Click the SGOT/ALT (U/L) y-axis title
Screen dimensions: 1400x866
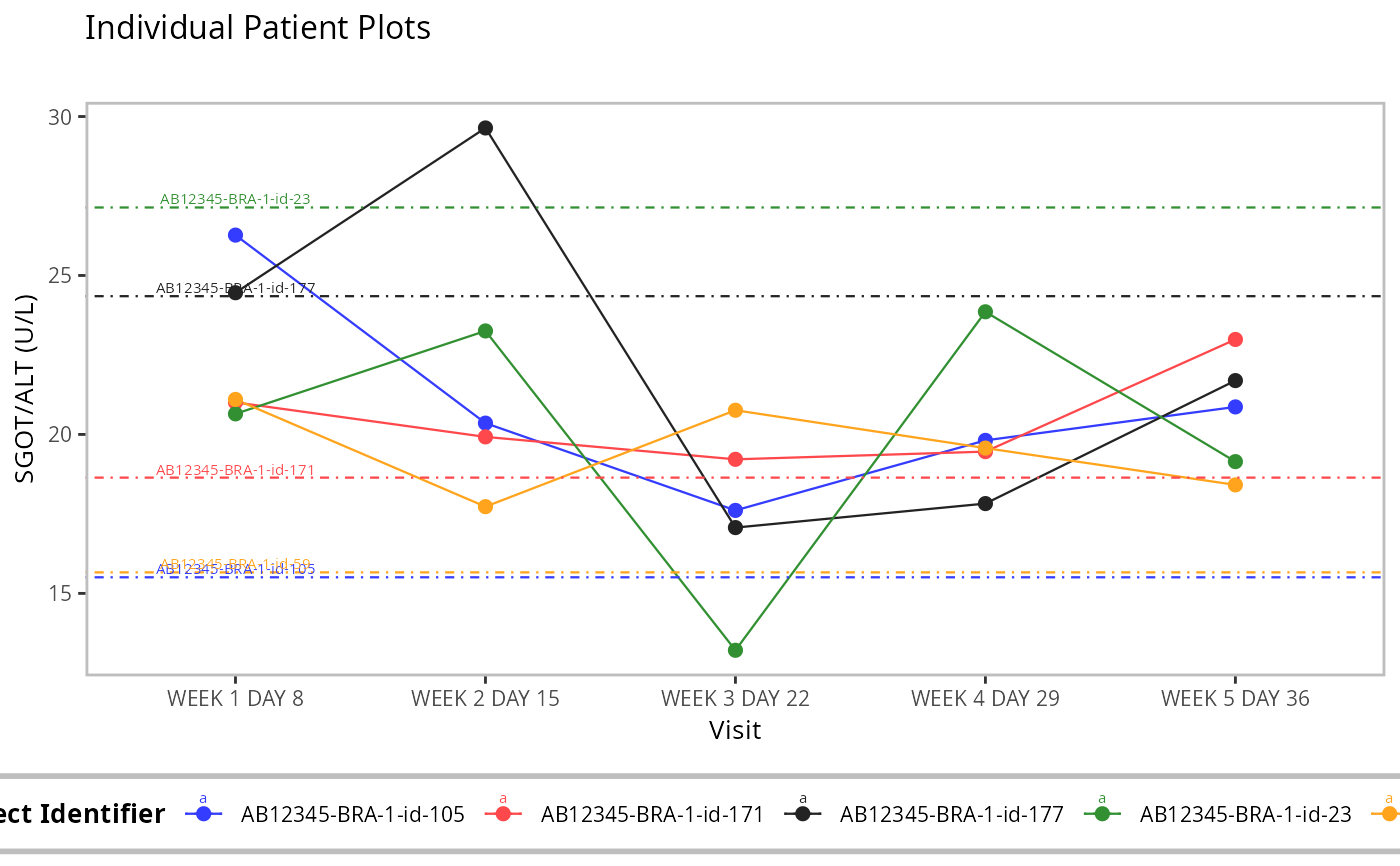25,389
